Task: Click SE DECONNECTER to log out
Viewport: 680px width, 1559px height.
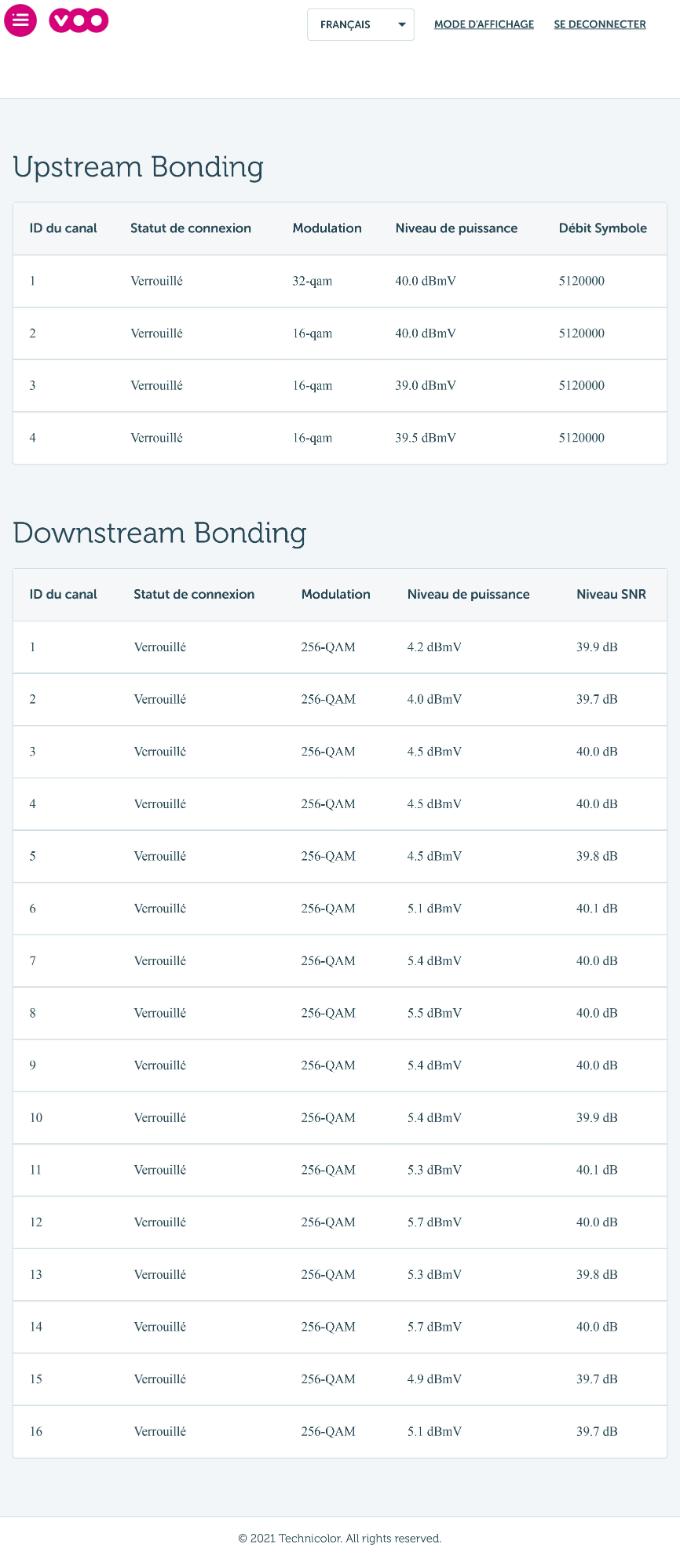Action: pyautogui.click(x=599, y=25)
